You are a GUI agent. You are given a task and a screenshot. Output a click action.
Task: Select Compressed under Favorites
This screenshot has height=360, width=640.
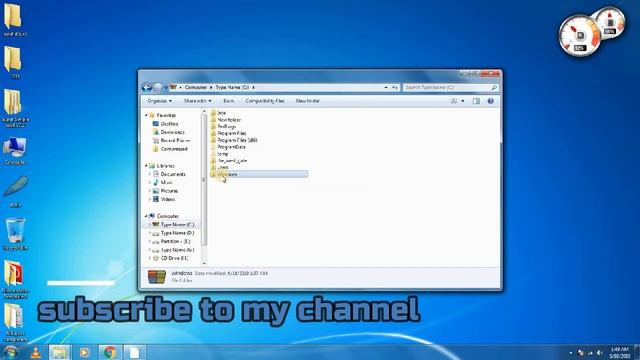coord(174,149)
